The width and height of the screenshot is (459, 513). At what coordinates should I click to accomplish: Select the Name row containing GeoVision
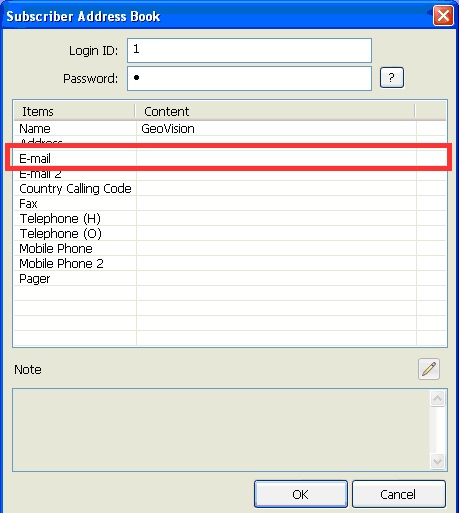(230, 128)
